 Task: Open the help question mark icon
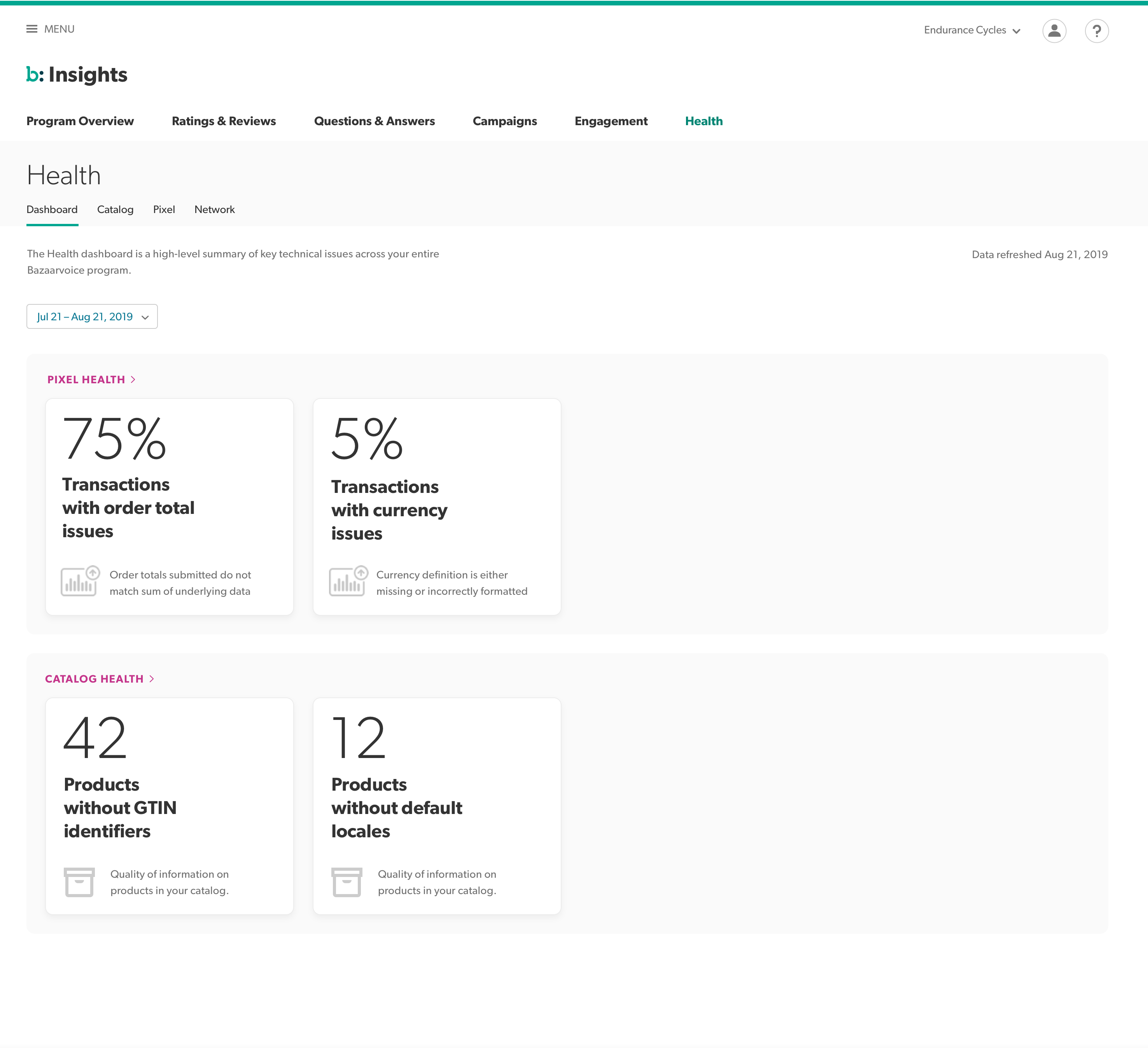1096,31
